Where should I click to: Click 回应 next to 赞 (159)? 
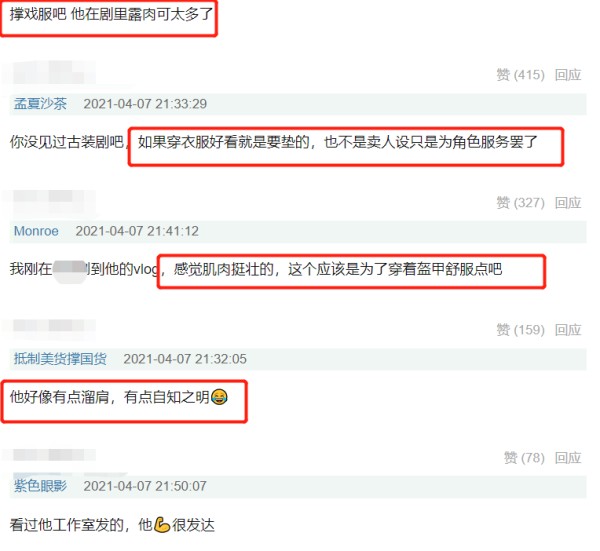568,330
